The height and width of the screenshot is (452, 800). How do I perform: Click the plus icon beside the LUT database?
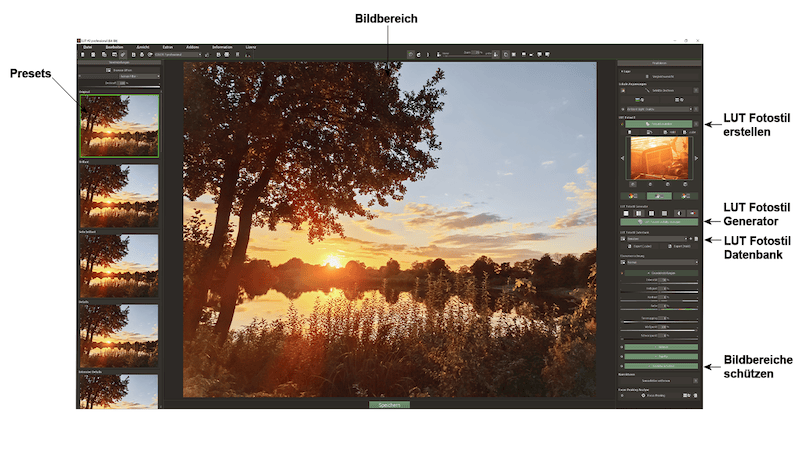point(690,239)
